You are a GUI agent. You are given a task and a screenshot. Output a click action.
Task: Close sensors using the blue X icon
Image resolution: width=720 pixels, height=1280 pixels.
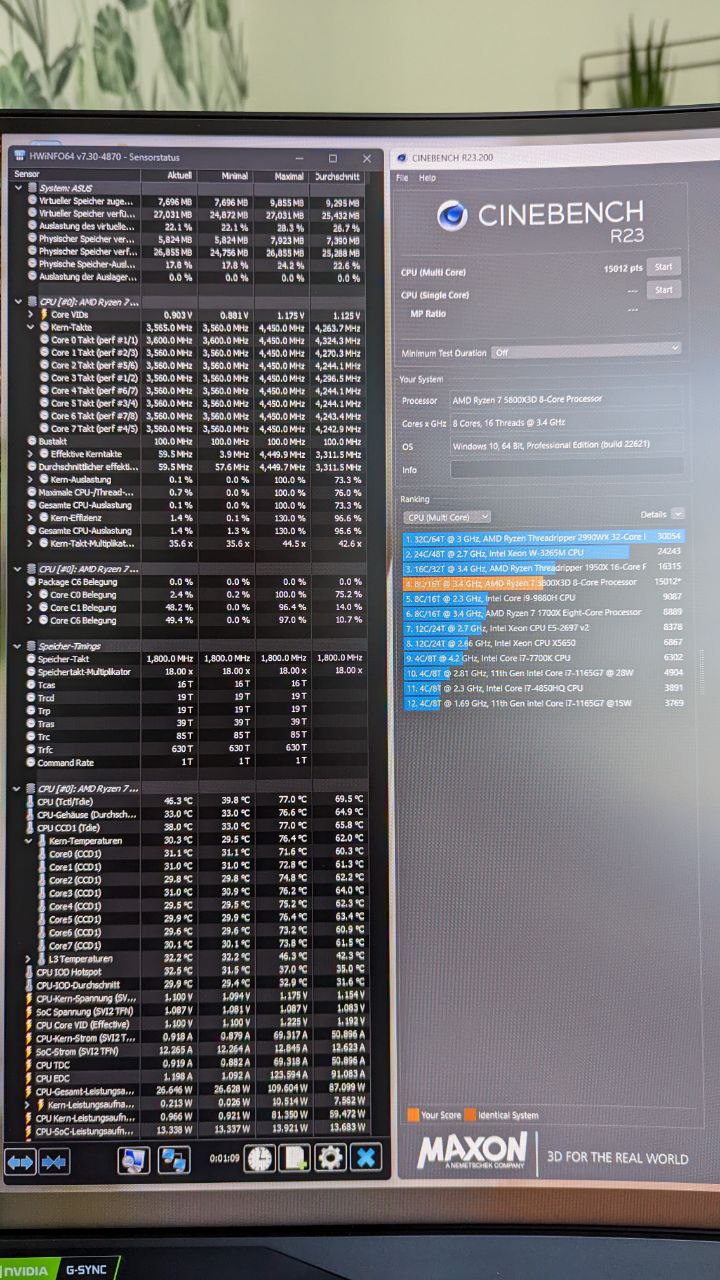[x=366, y=1158]
